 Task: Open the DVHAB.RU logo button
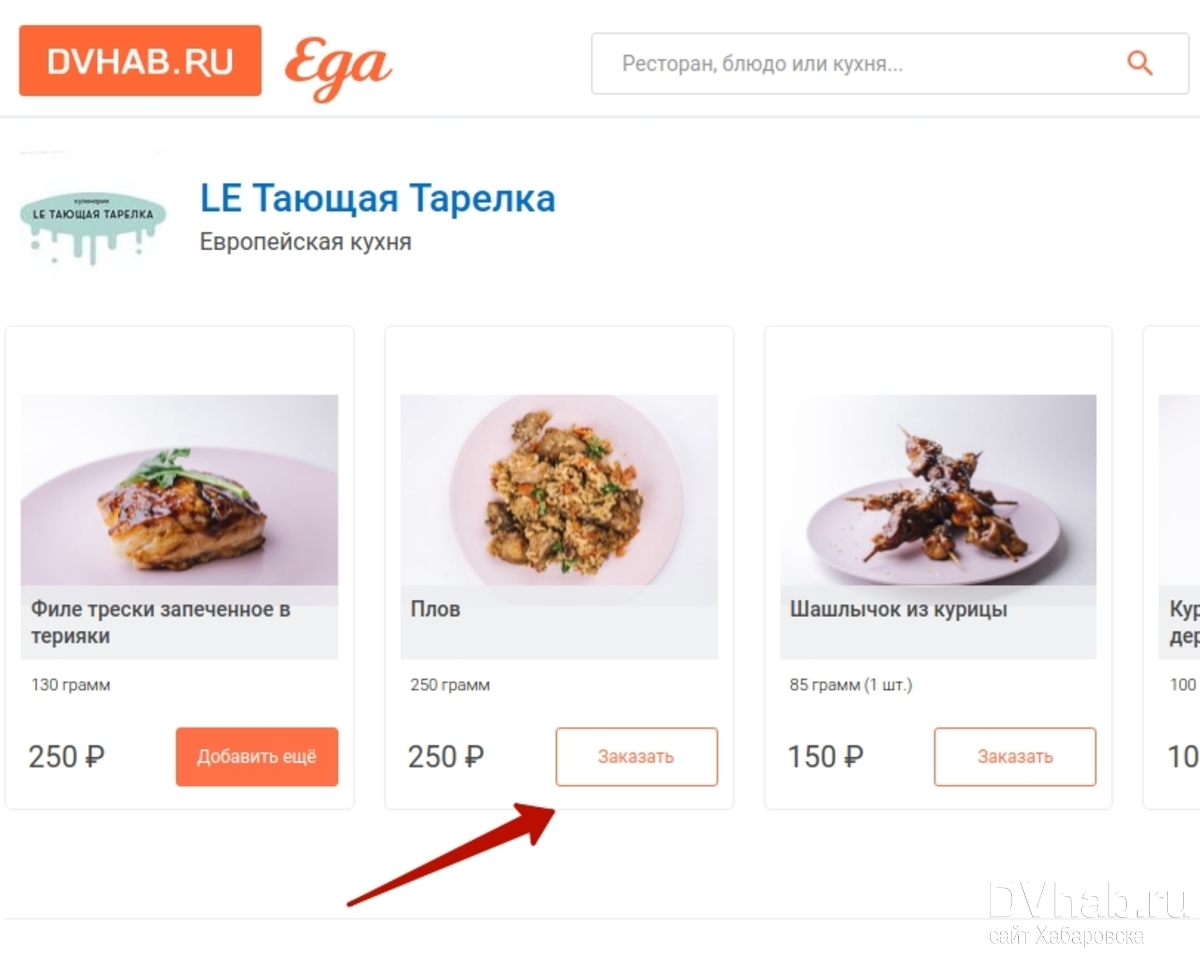pos(140,61)
